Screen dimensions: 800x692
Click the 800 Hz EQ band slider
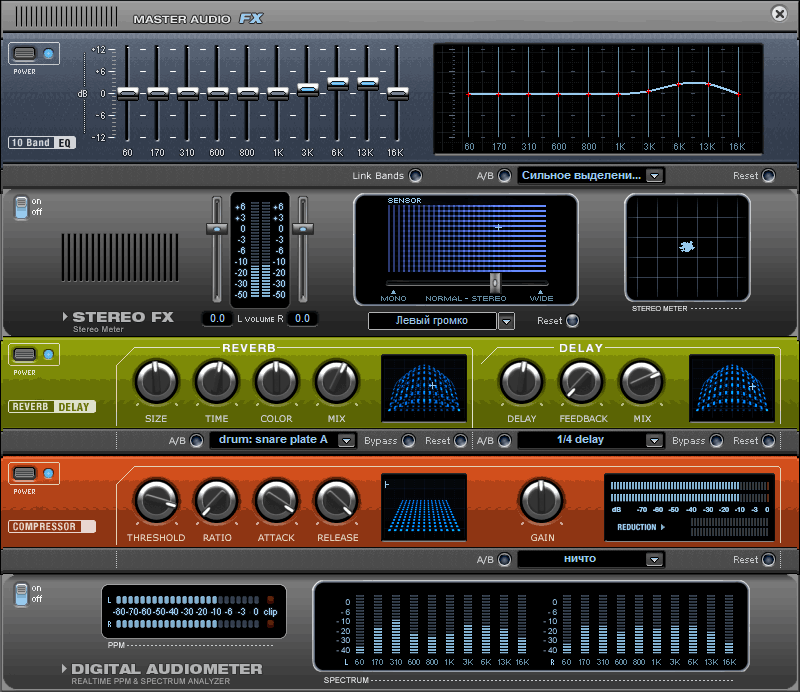coord(248,94)
